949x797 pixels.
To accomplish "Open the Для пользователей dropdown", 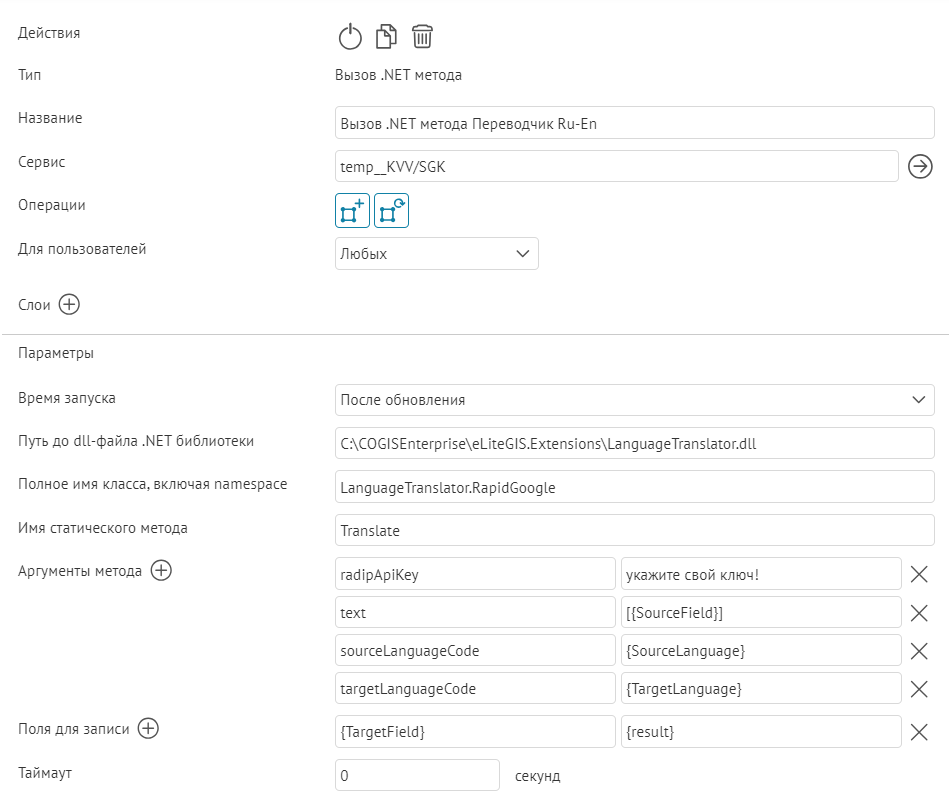I will (x=436, y=254).
